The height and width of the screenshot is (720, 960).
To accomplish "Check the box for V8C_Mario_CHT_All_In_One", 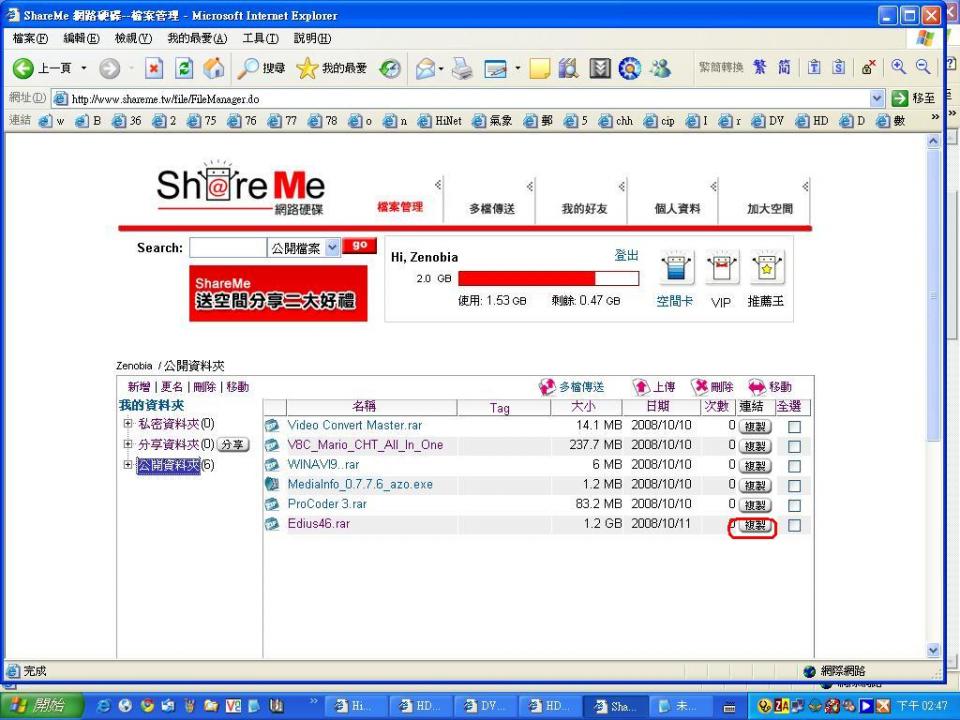I will pos(794,446).
